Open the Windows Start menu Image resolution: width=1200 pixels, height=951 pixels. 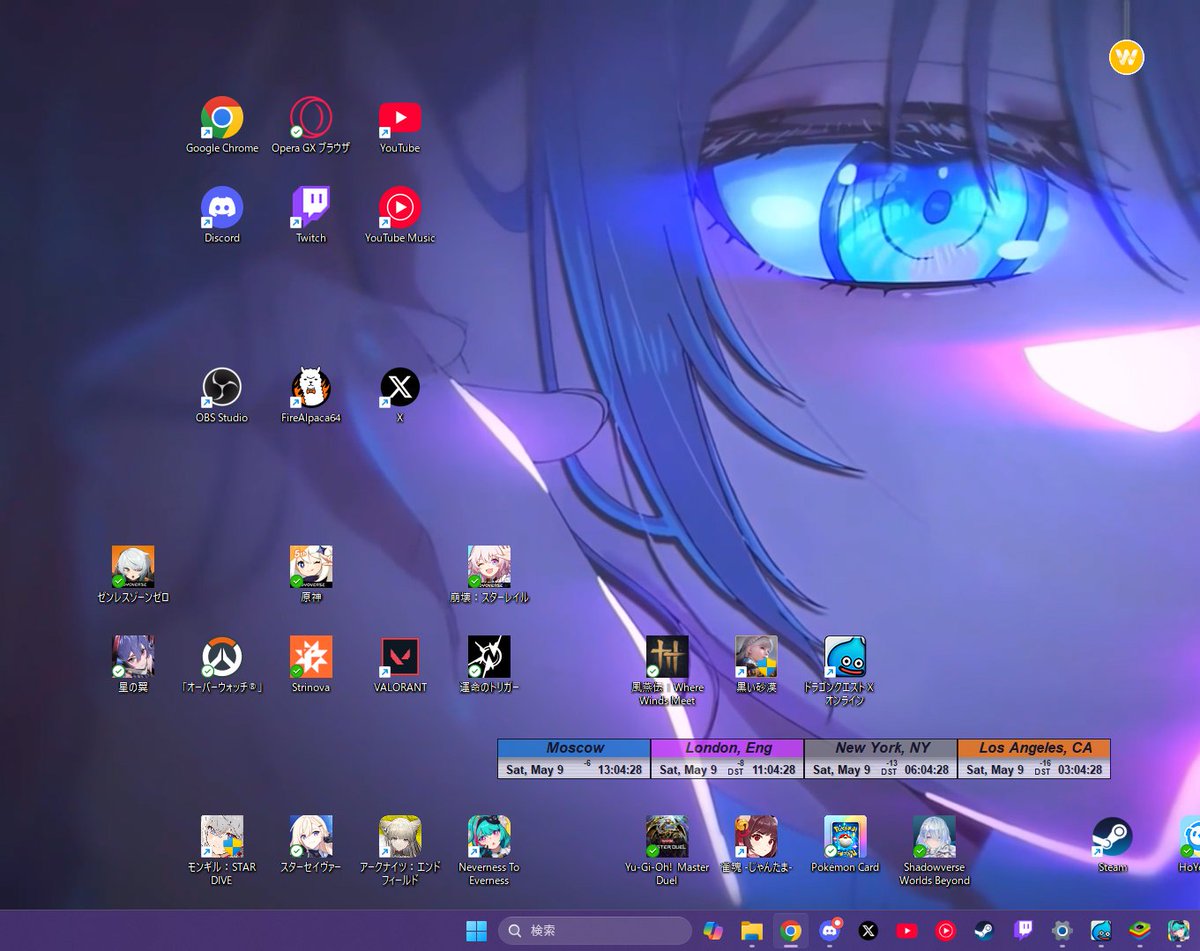click(477, 931)
